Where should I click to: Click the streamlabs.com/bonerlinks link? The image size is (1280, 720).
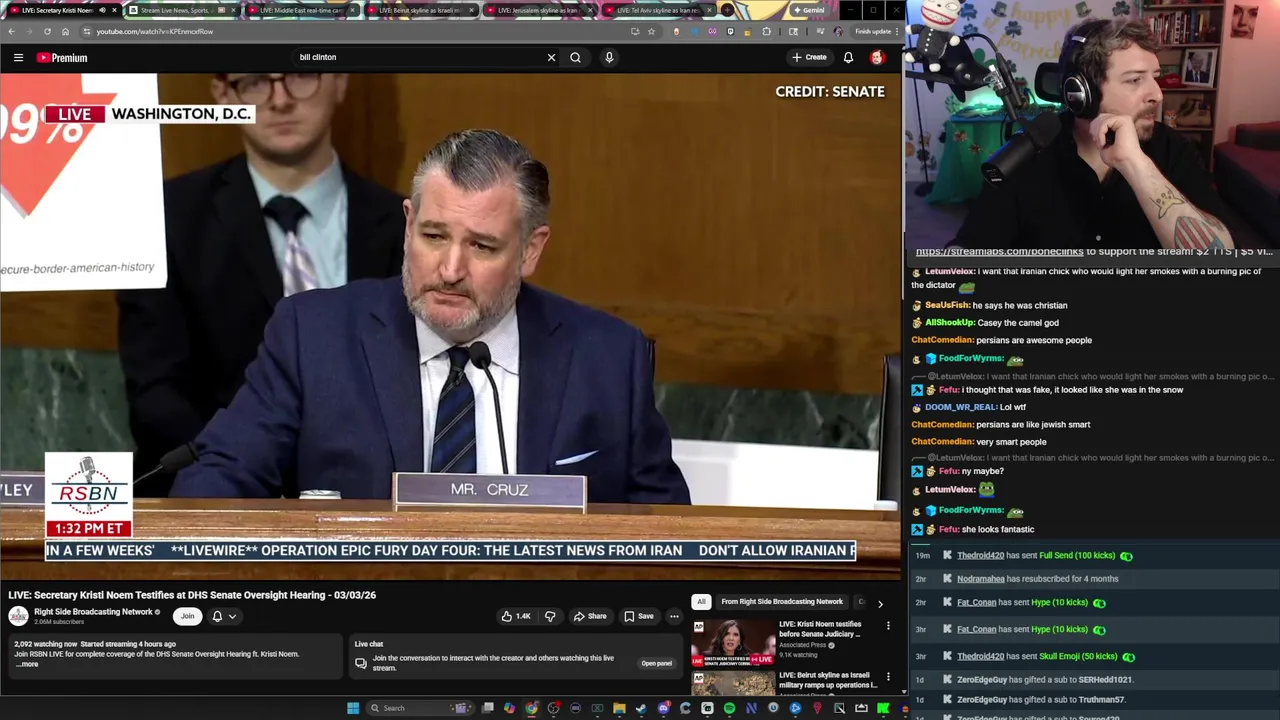point(999,252)
